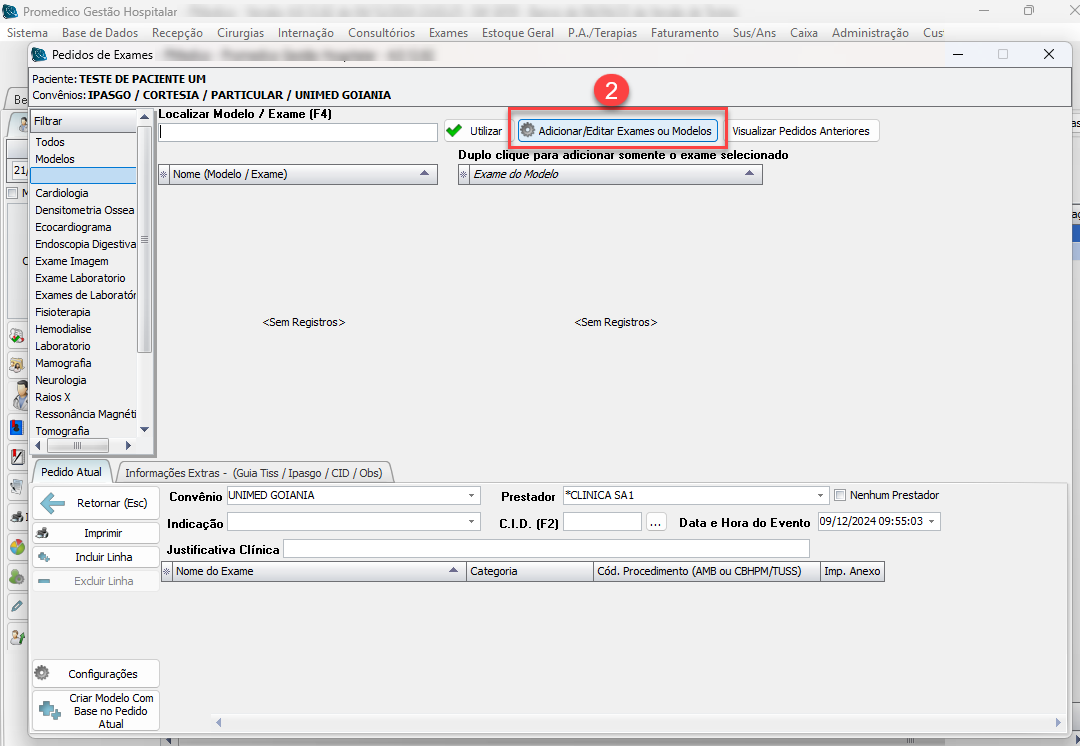Click the Imprimir printer button
Screen dimensions: 1080x746
95,533
